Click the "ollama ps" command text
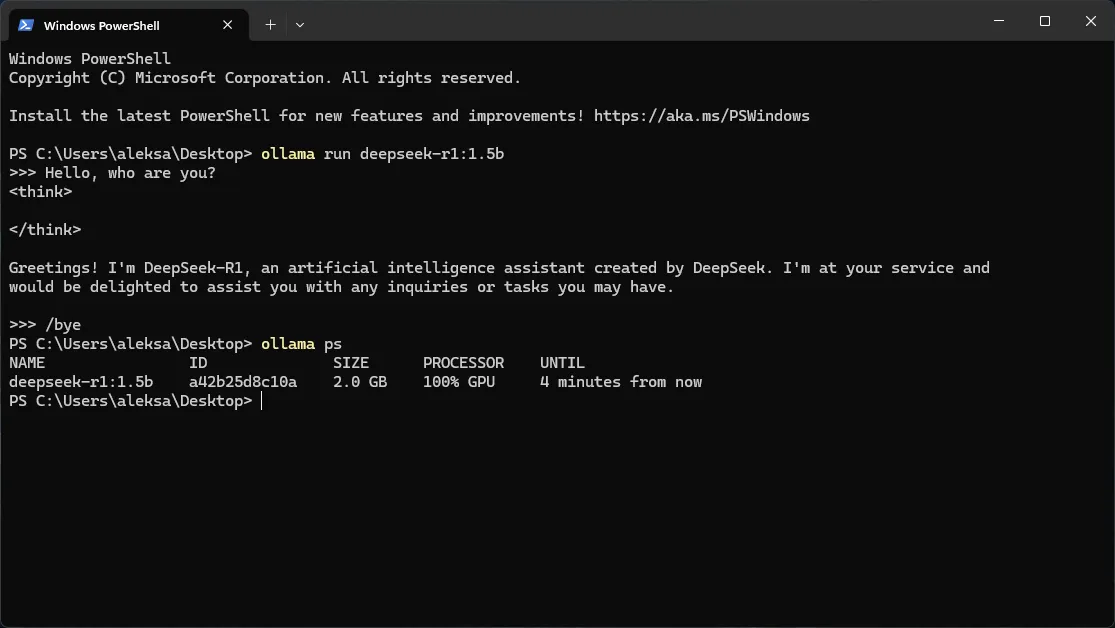This screenshot has height=628, width=1115. [x=301, y=343]
